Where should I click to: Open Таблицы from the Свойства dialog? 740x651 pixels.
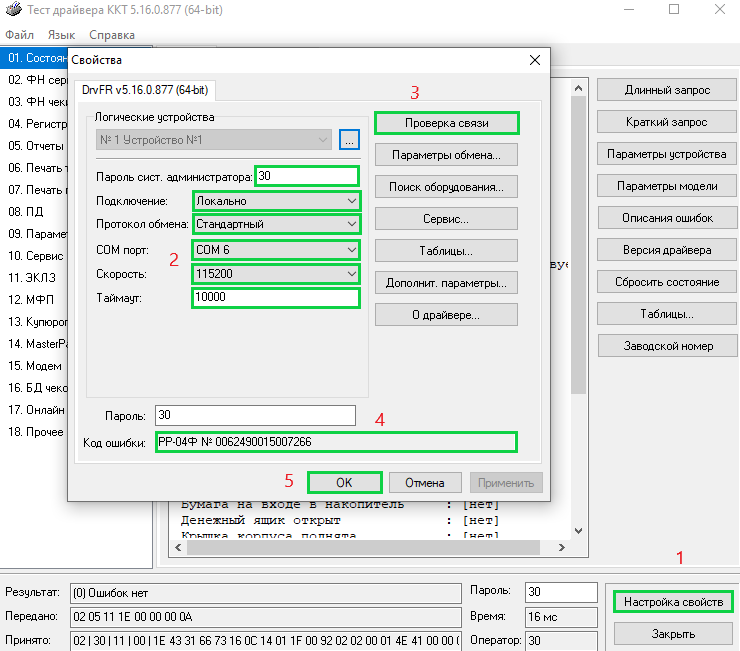click(446, 251)
